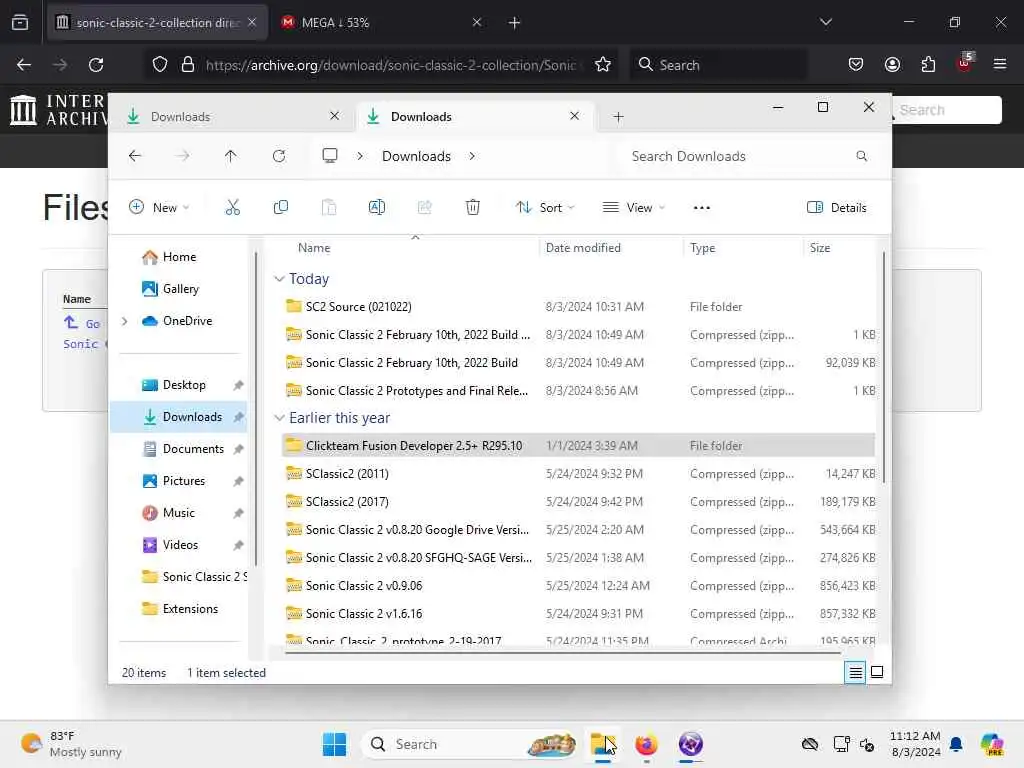The width and height of the screenshot is (1024, 768).
Task: Open the Firefox hamburger menu
Action: pos(1000,65)
